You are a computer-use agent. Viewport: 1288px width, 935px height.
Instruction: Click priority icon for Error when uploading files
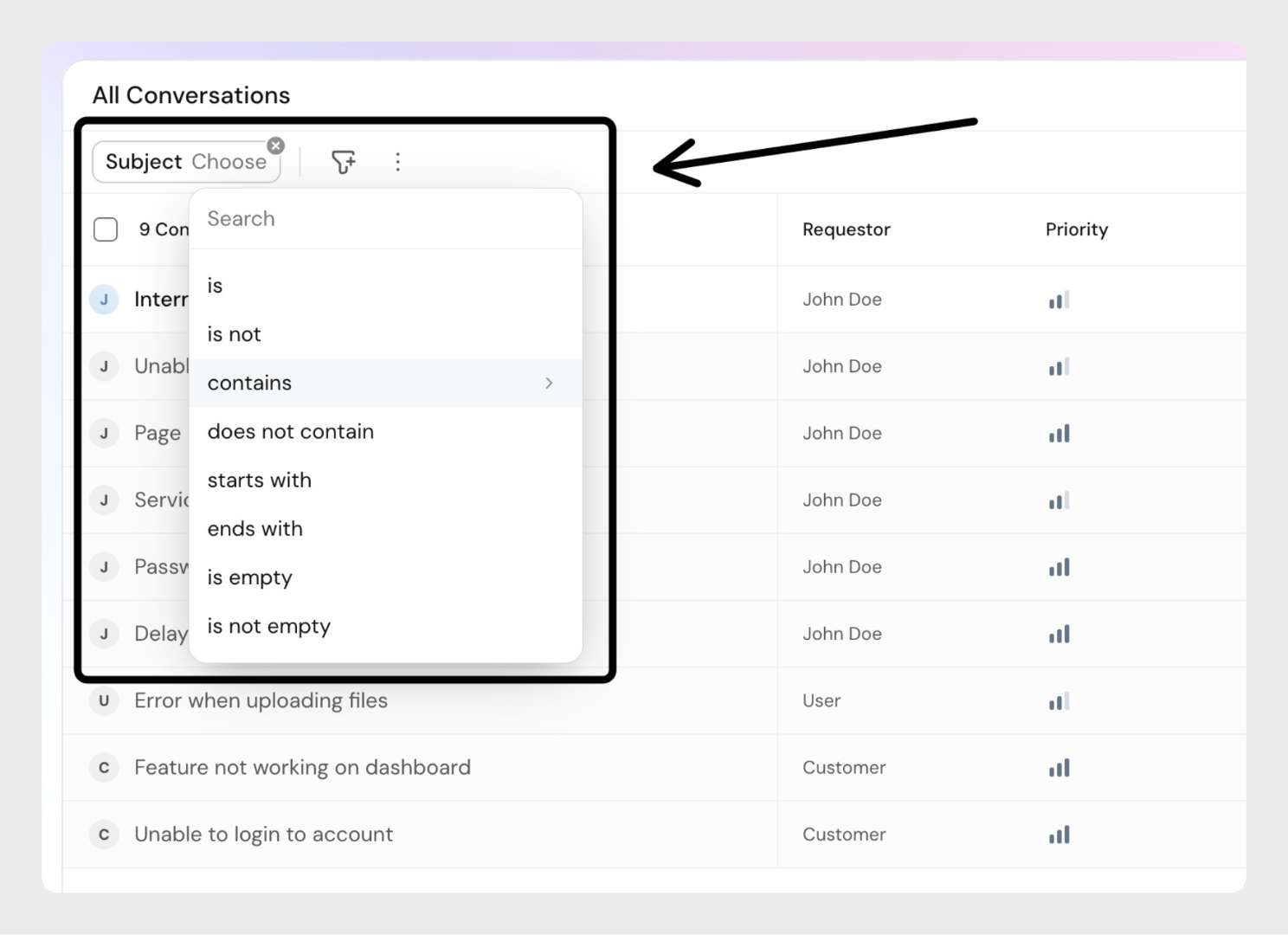coord(1059,701)
